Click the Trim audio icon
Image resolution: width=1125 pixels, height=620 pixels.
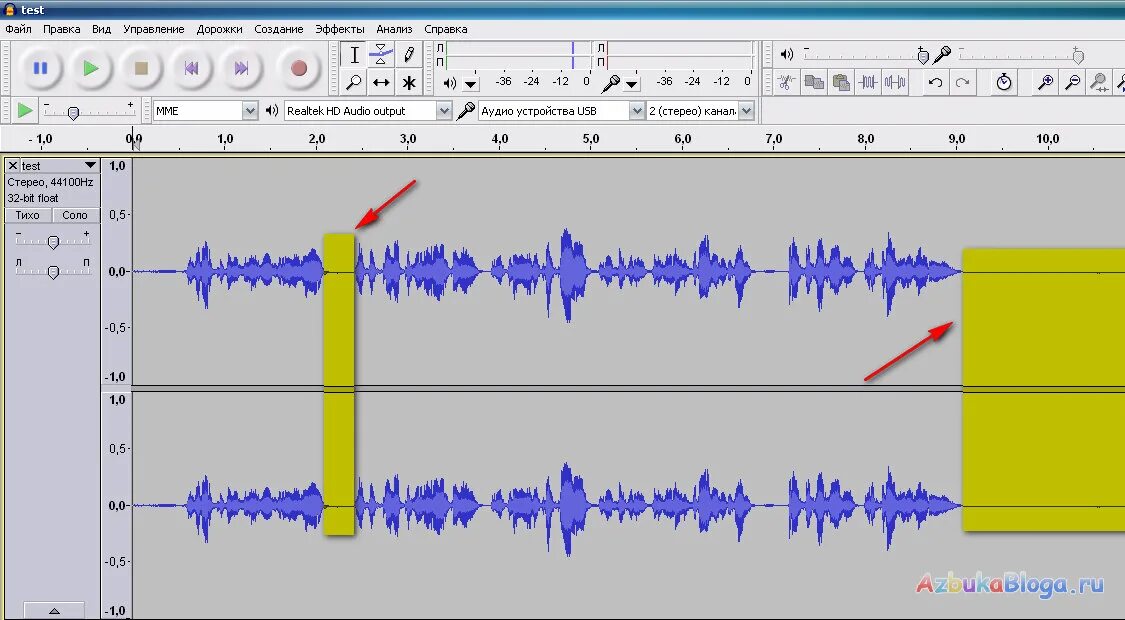(x=868, y=83)
